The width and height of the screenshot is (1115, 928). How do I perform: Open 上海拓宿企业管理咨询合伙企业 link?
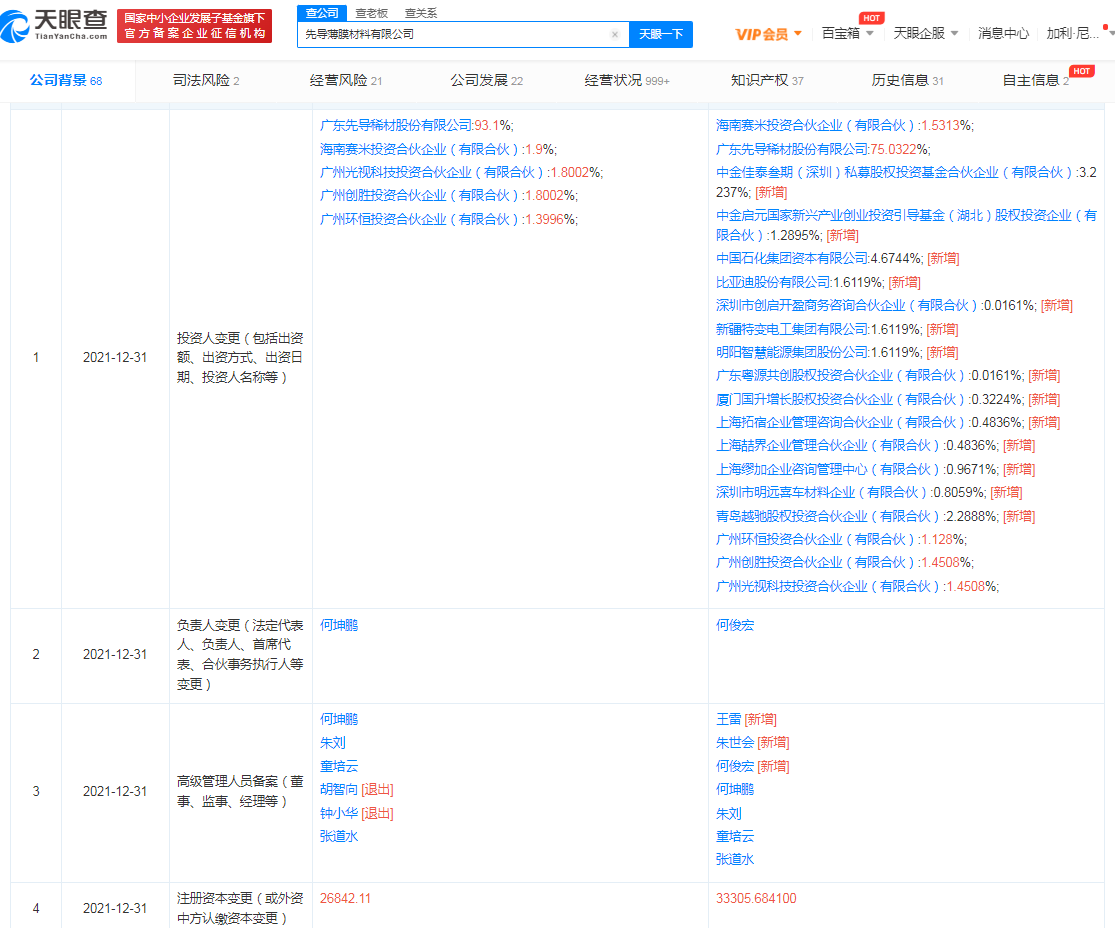(843, 422)
